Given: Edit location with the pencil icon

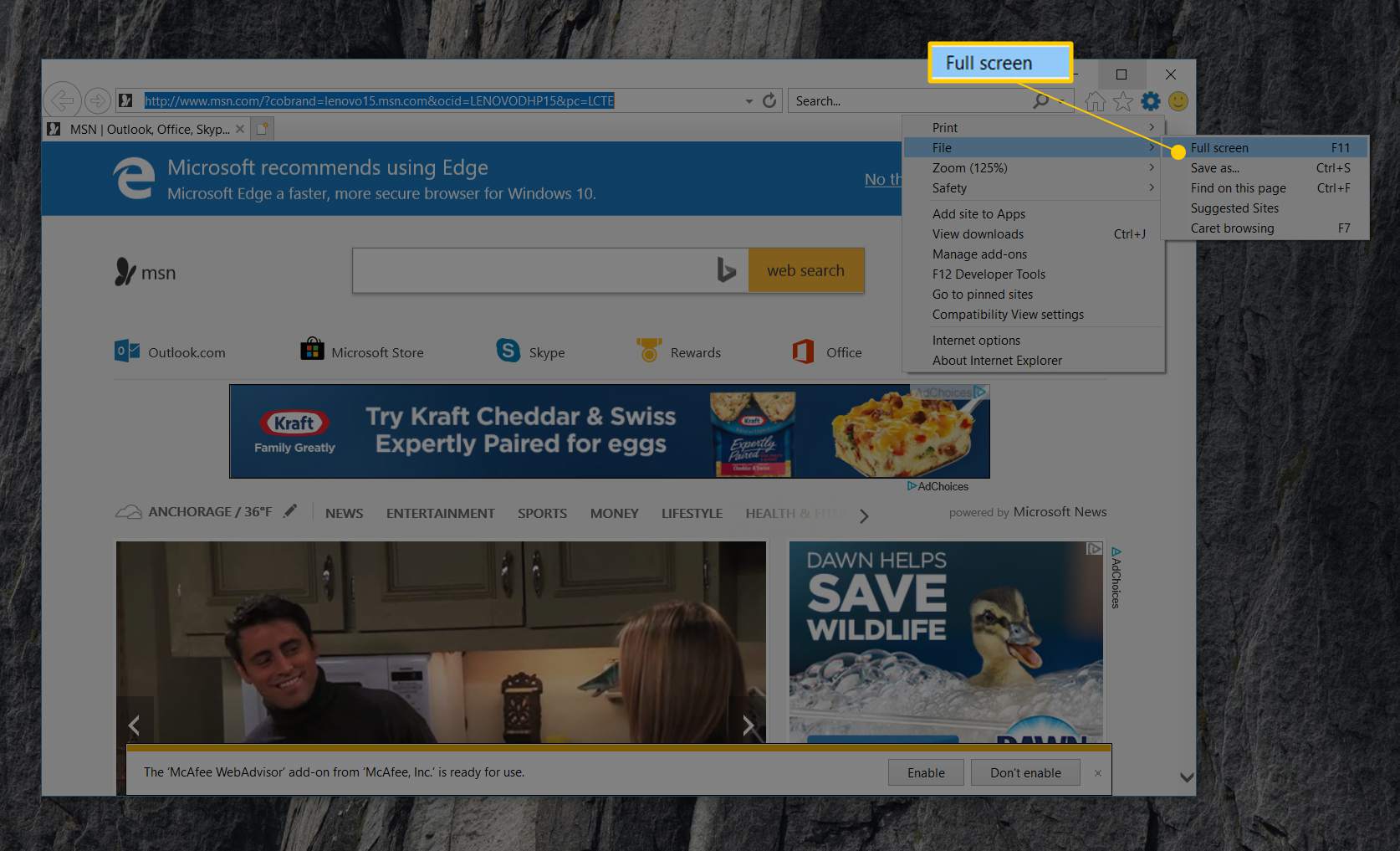Looking at the screenshot, I should [290, 511].
